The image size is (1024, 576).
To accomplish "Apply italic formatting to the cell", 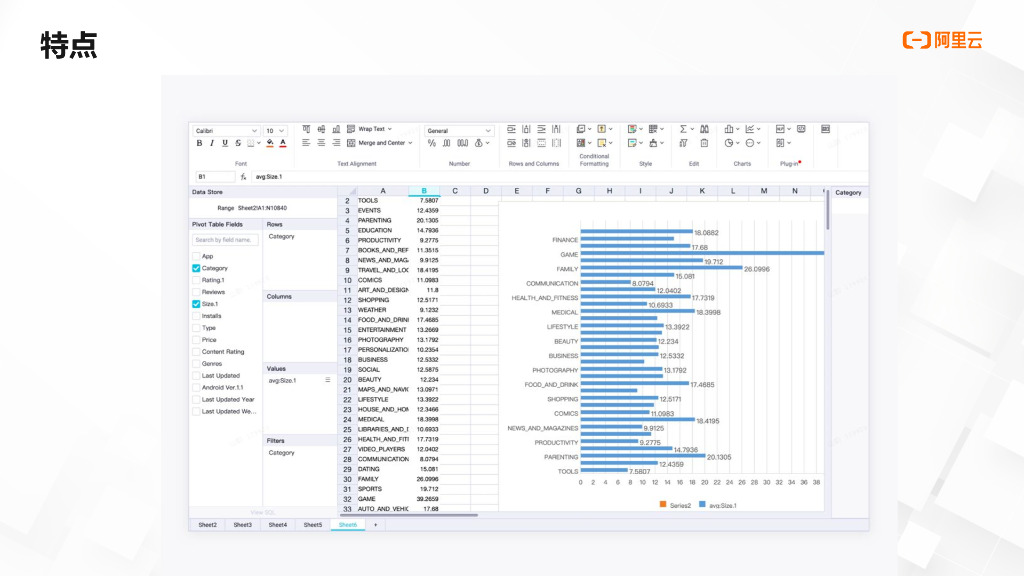I will 211,143.
